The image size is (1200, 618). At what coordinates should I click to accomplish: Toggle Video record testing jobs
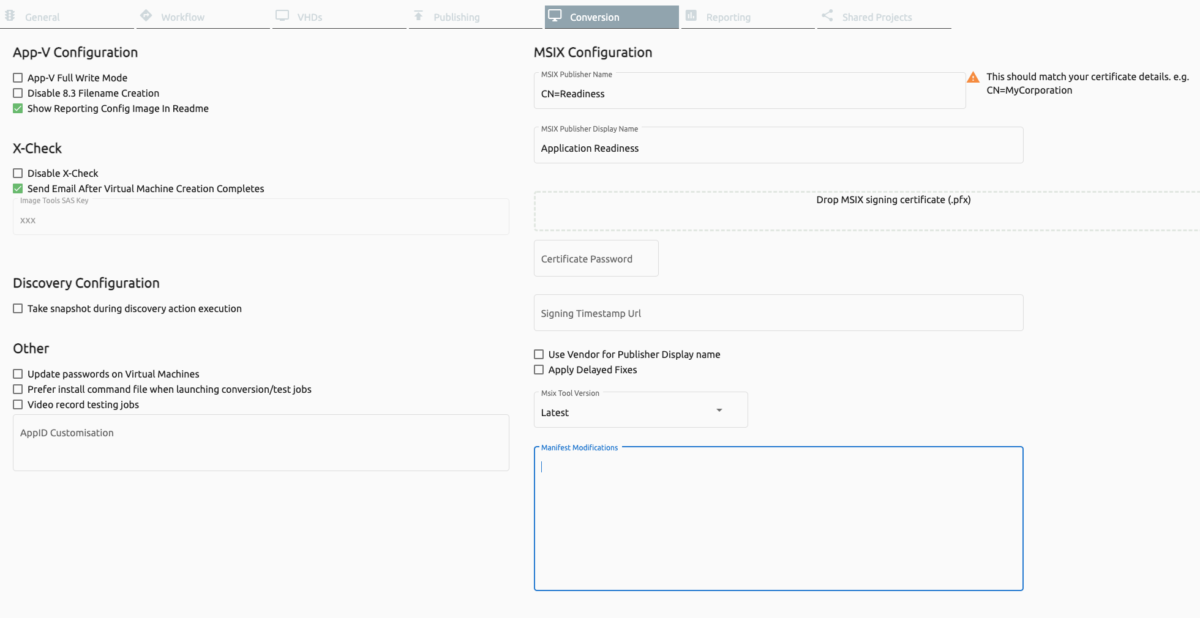point(18,405)
